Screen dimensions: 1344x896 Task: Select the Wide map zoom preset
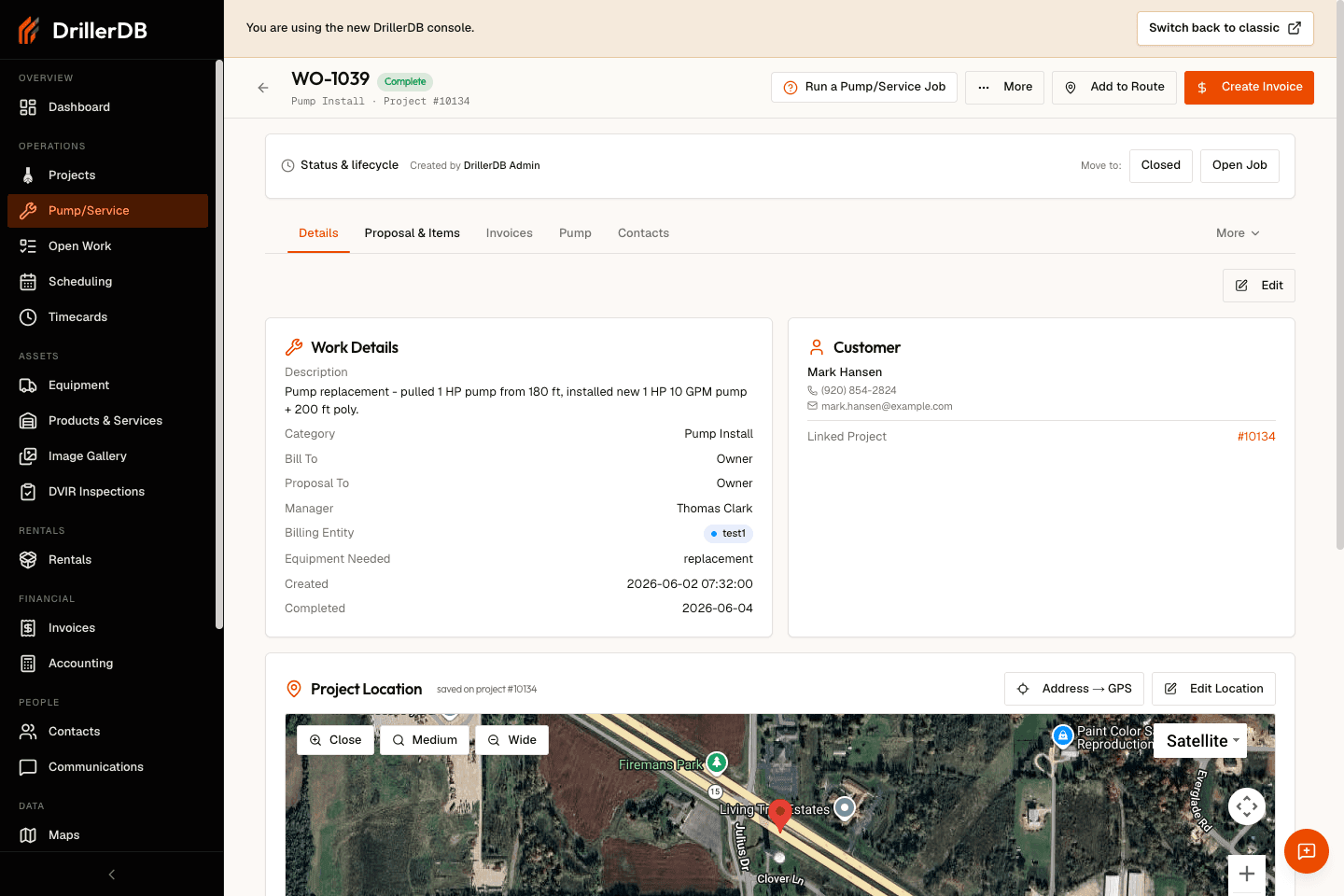pyautogui.click(x=512, y=740)
